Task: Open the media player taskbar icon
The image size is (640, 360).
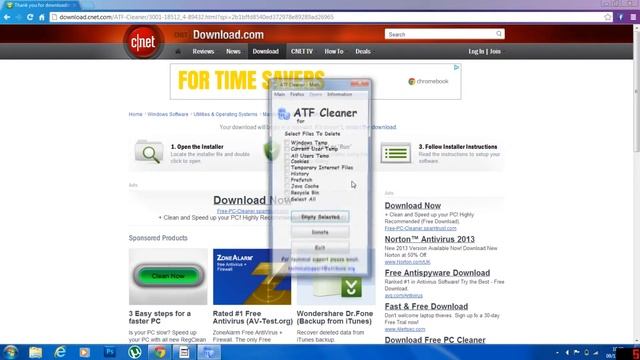Action: tap(84, 352)
